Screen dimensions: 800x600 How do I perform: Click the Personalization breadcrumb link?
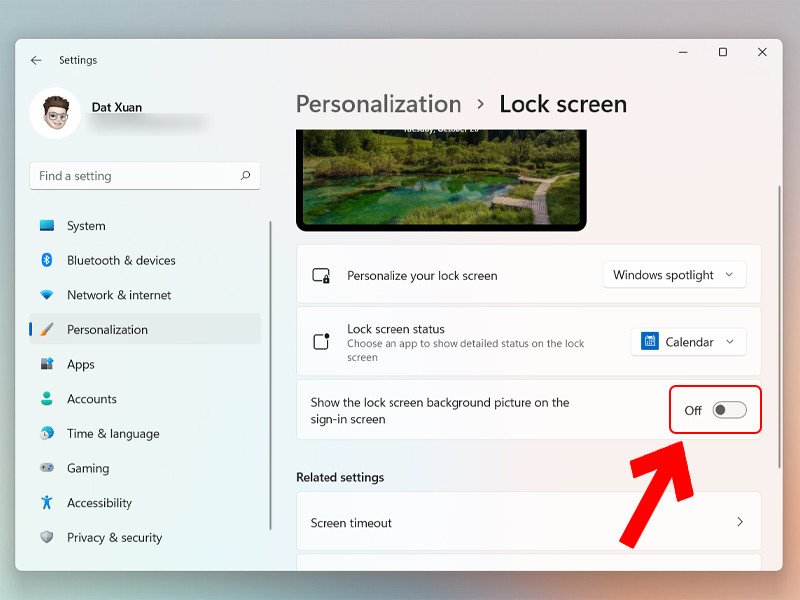[x=378, y=104]
